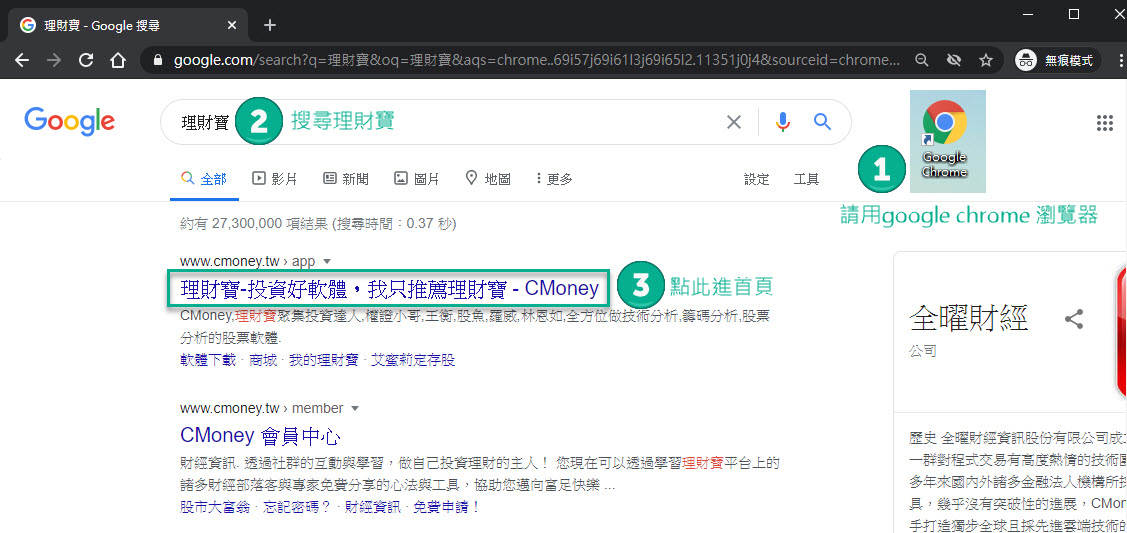This screenshot has height=533, width=1127.
Task: Share the 全曜財經 knowledge panel
Action: pyautogui.click(x=1074, y=319)
